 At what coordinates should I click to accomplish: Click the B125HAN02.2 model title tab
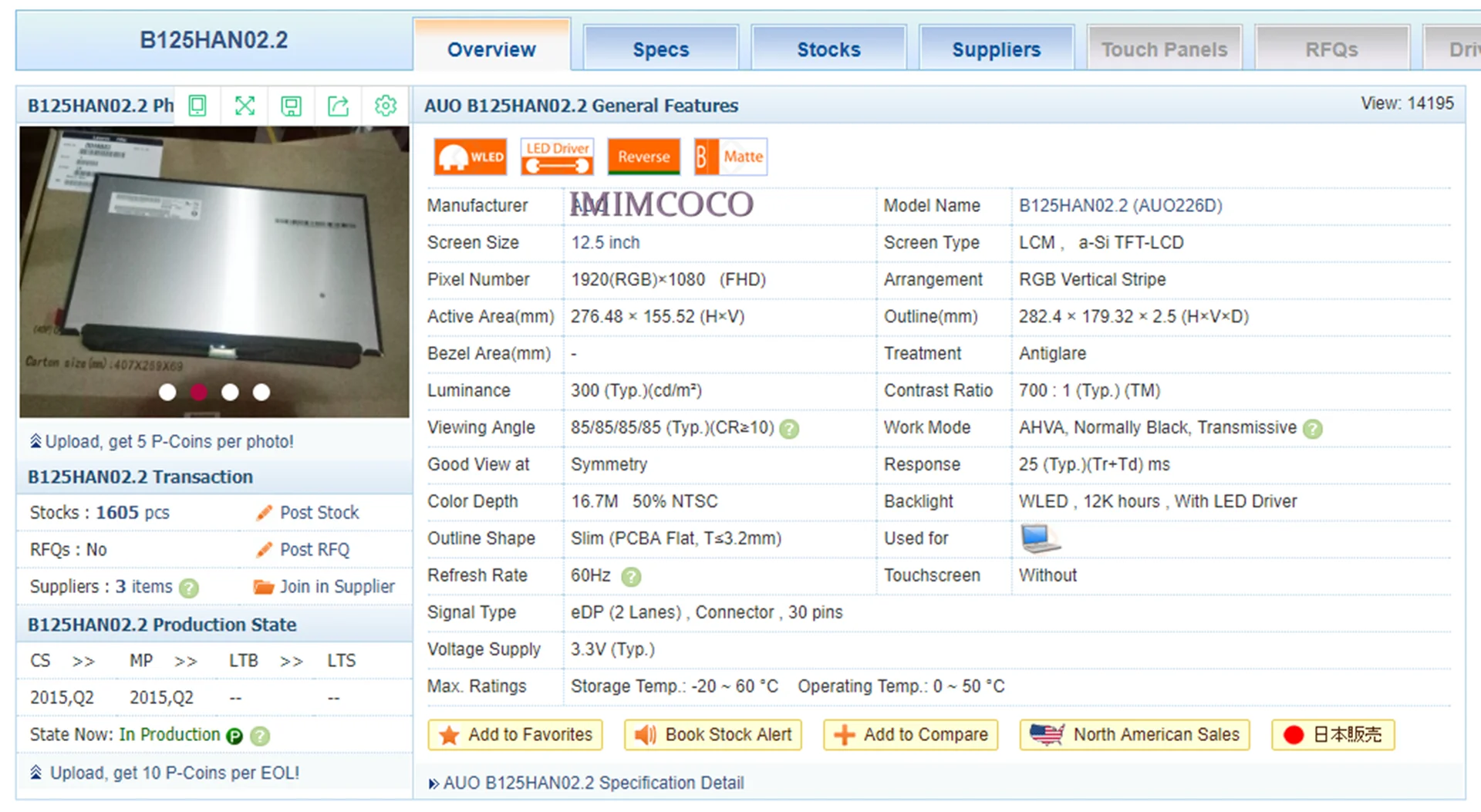[214, 40]
